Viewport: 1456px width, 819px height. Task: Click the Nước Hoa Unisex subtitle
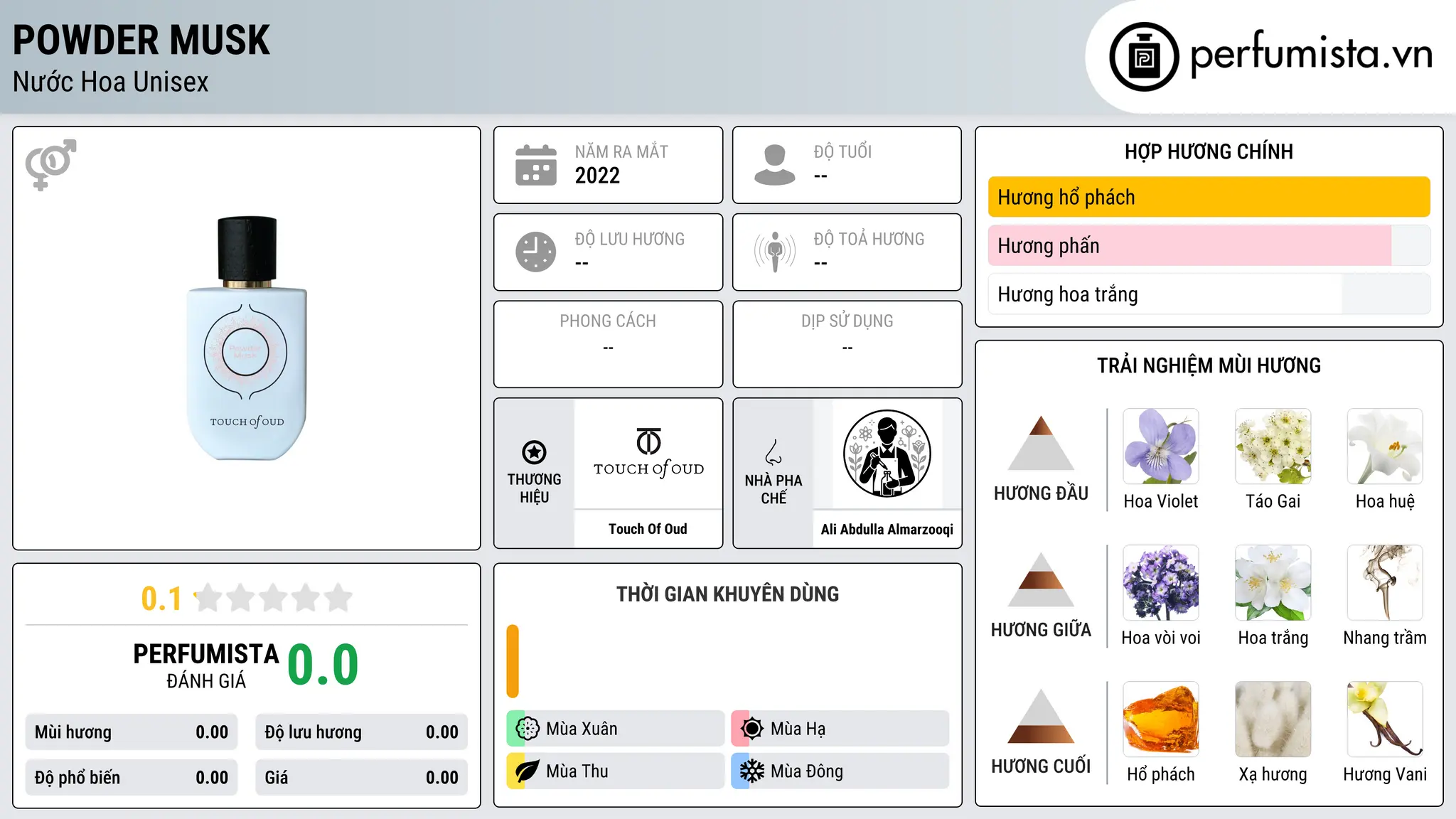click(111, 82)
